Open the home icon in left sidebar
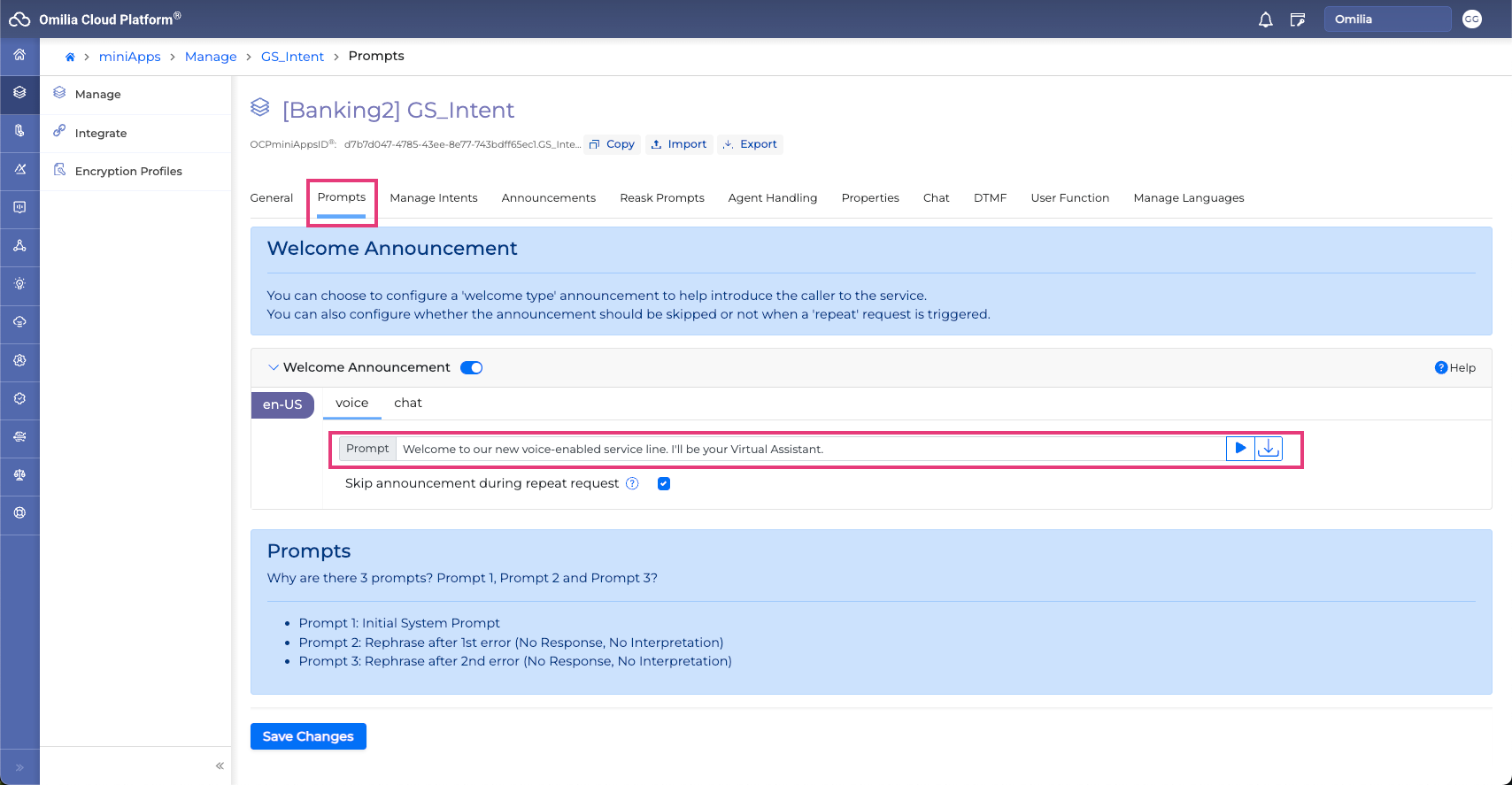The width and height of the screenshot is (1512, 785). point(19,55)
